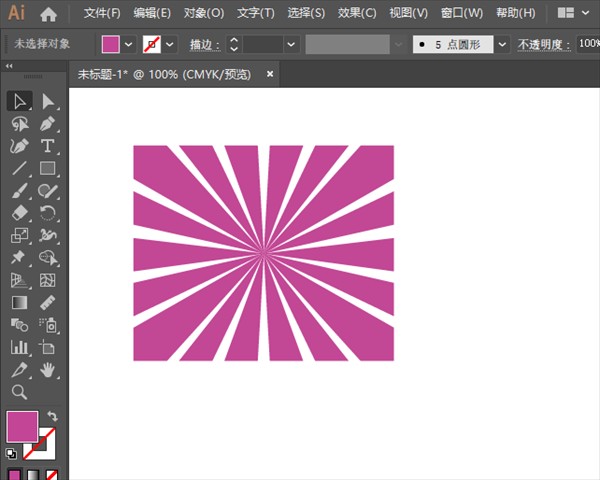Screen dimensions: 600x480
Task: Click the magenta fill swatch in toolbox
Action: (21, 426)
